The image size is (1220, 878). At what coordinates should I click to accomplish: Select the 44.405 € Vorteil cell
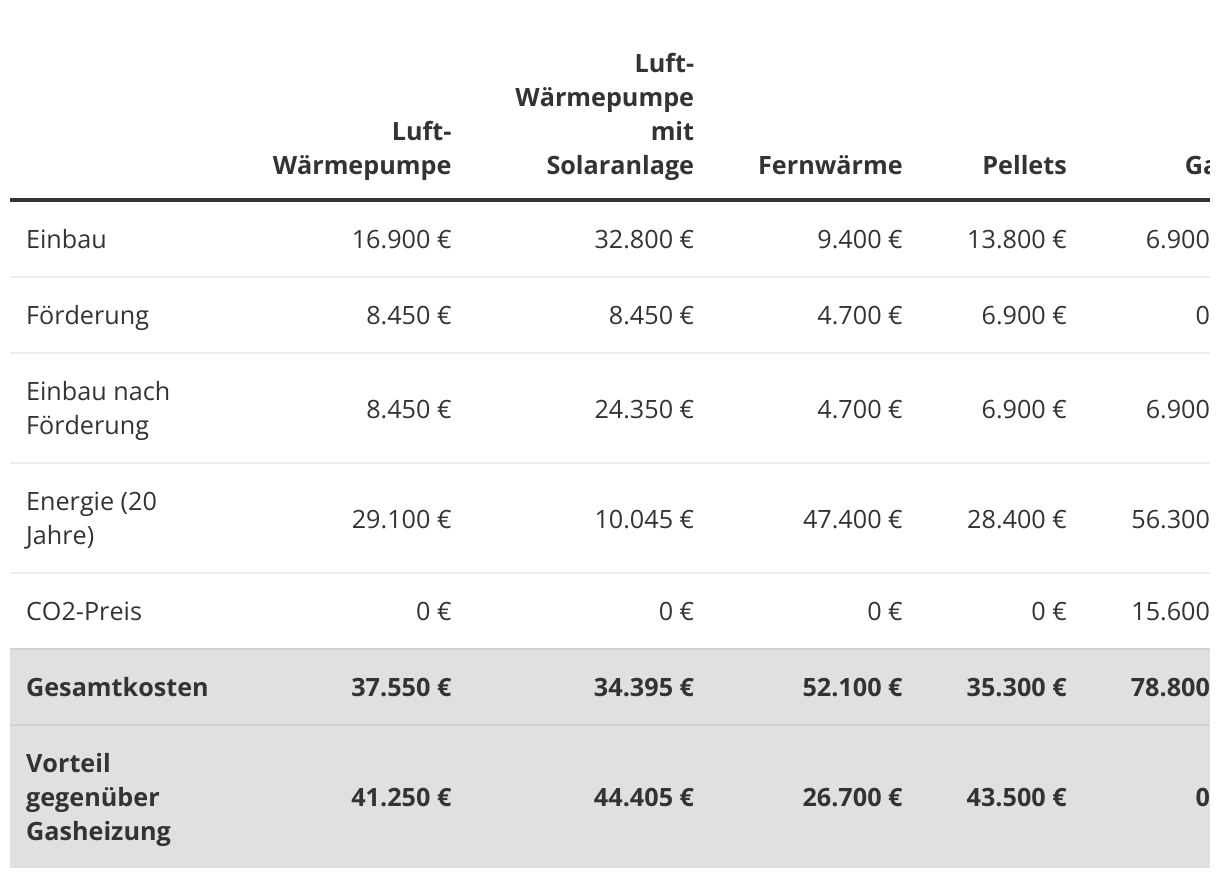[643, 797]
